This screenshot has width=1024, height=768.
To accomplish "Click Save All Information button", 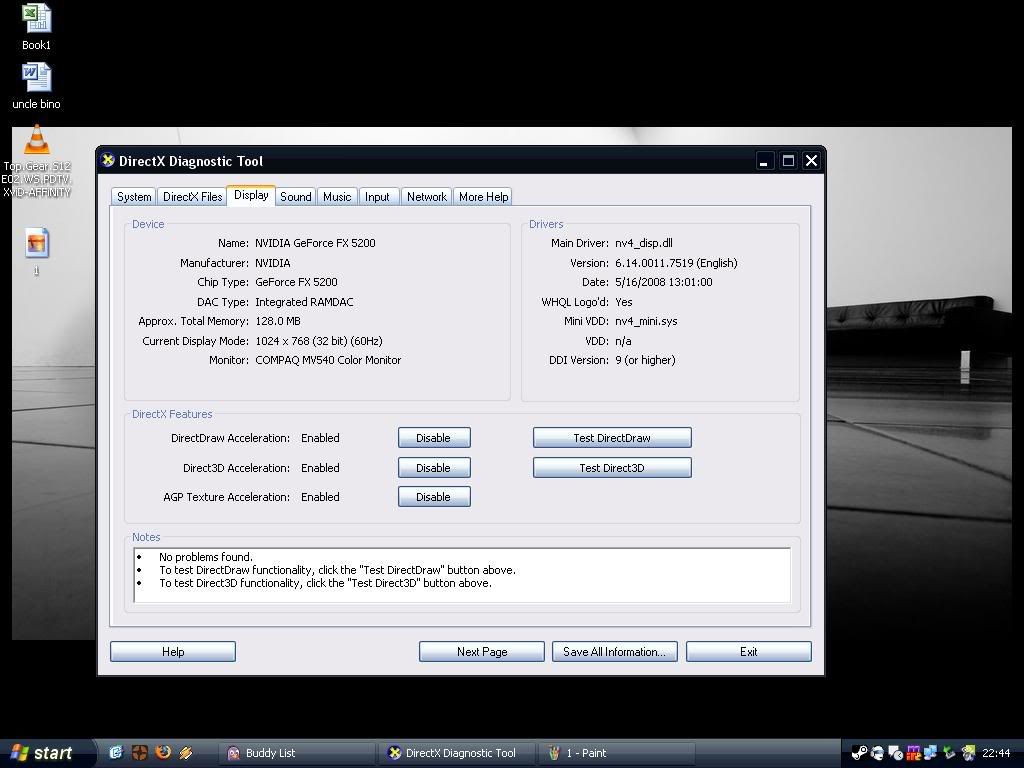I will pos(614,652).
